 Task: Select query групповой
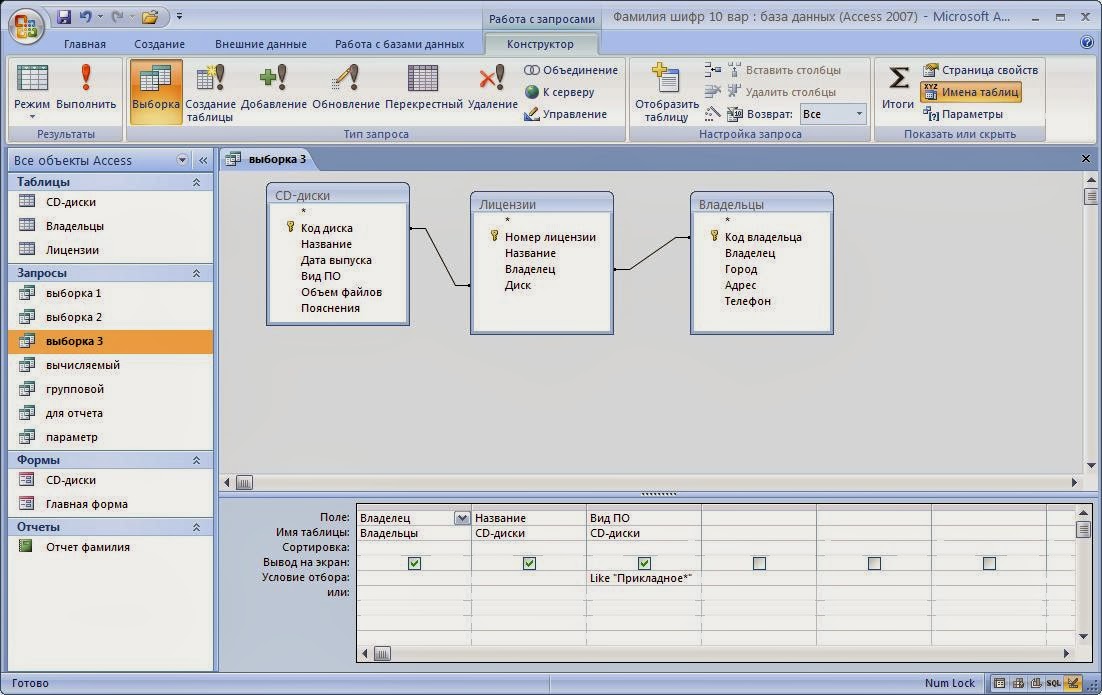pos(110,389)
